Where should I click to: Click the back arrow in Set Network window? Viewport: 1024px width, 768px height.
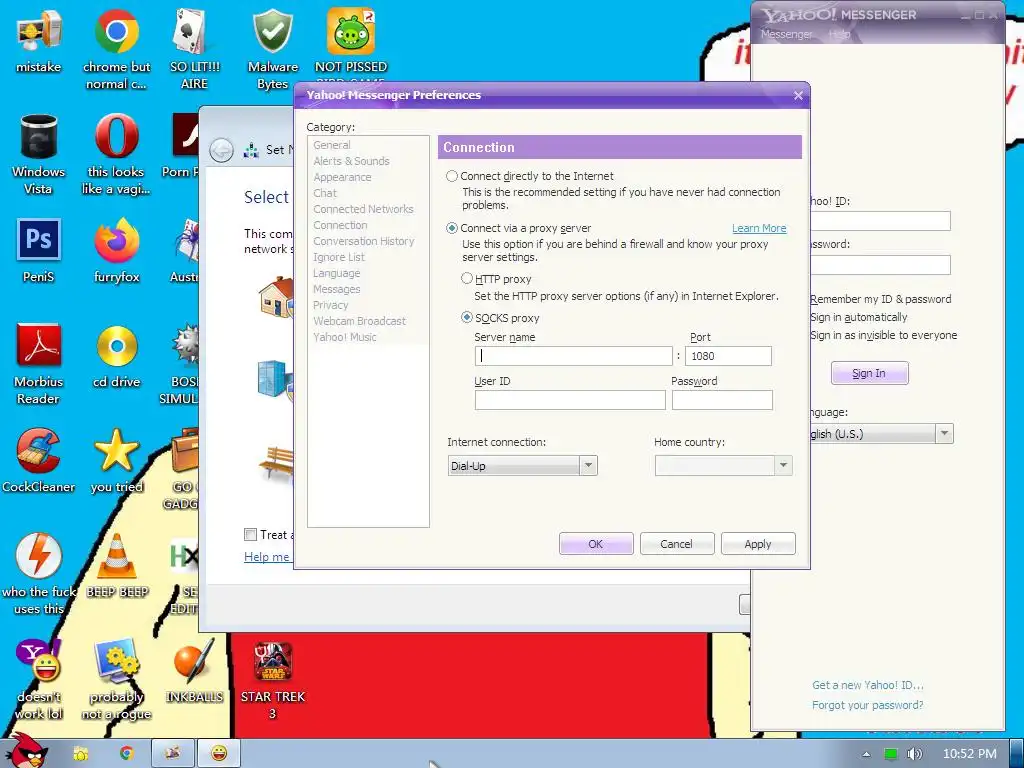221,150
